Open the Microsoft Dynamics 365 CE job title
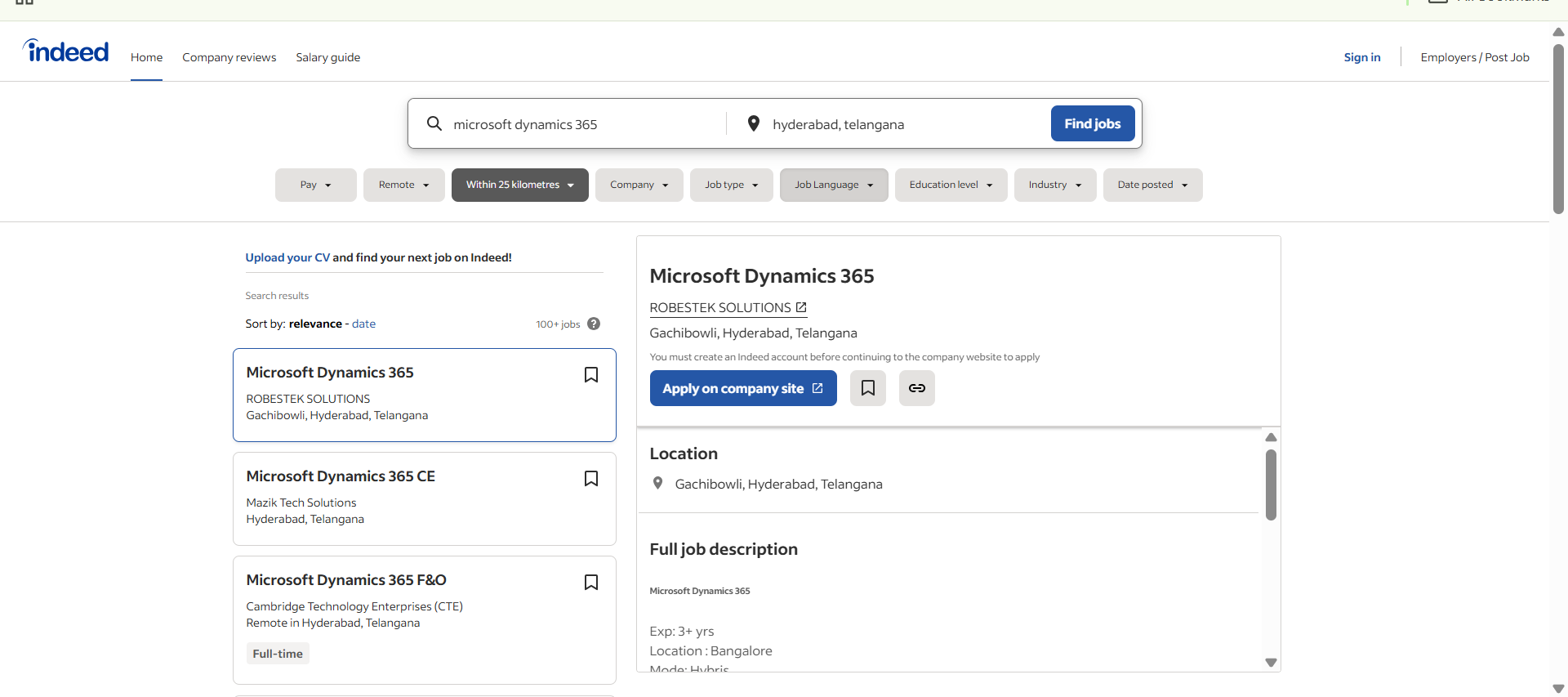This screenshot has height=697, width=1568. [341, 476]
